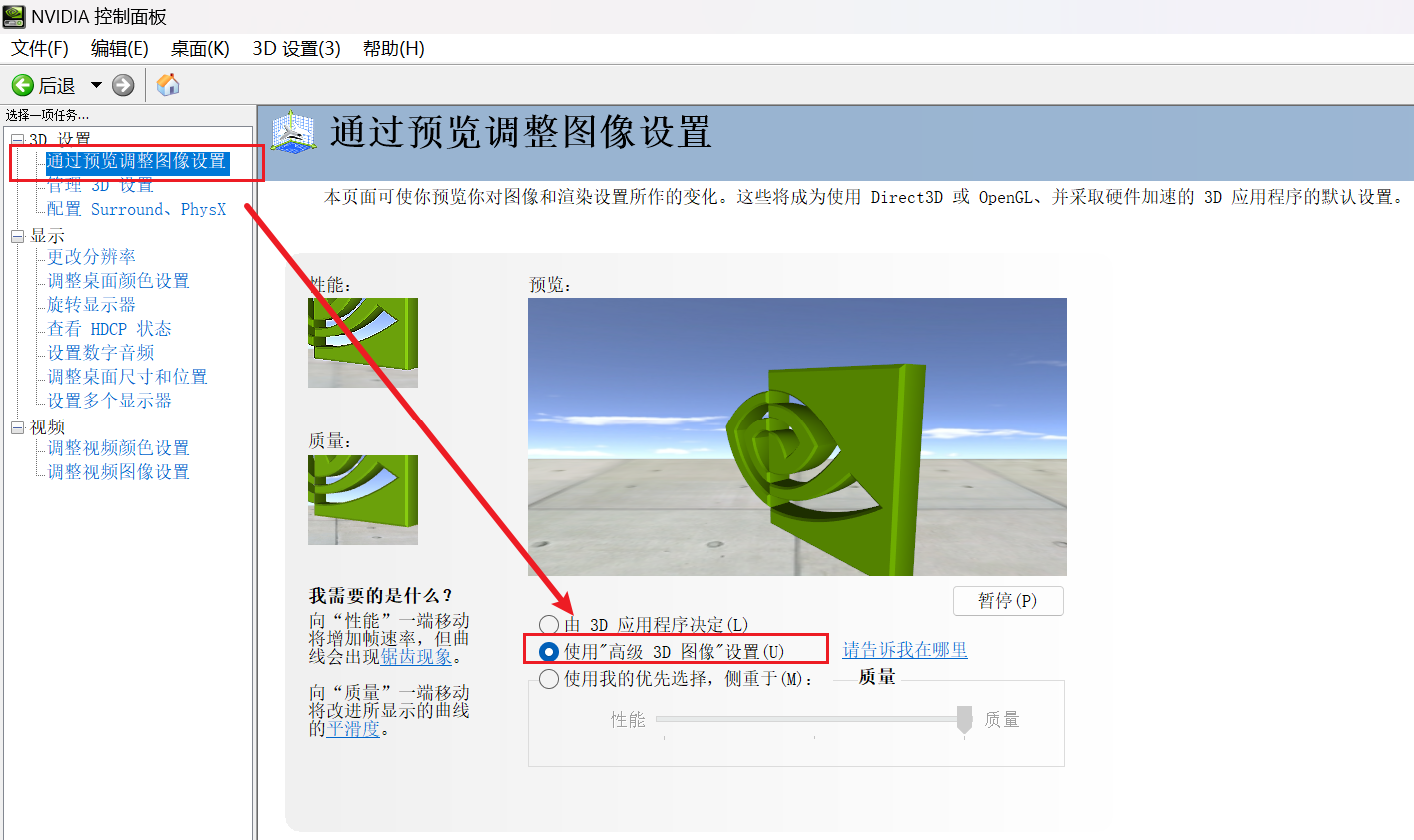Click the NVIDIA logo in title bar

[14, 16]
